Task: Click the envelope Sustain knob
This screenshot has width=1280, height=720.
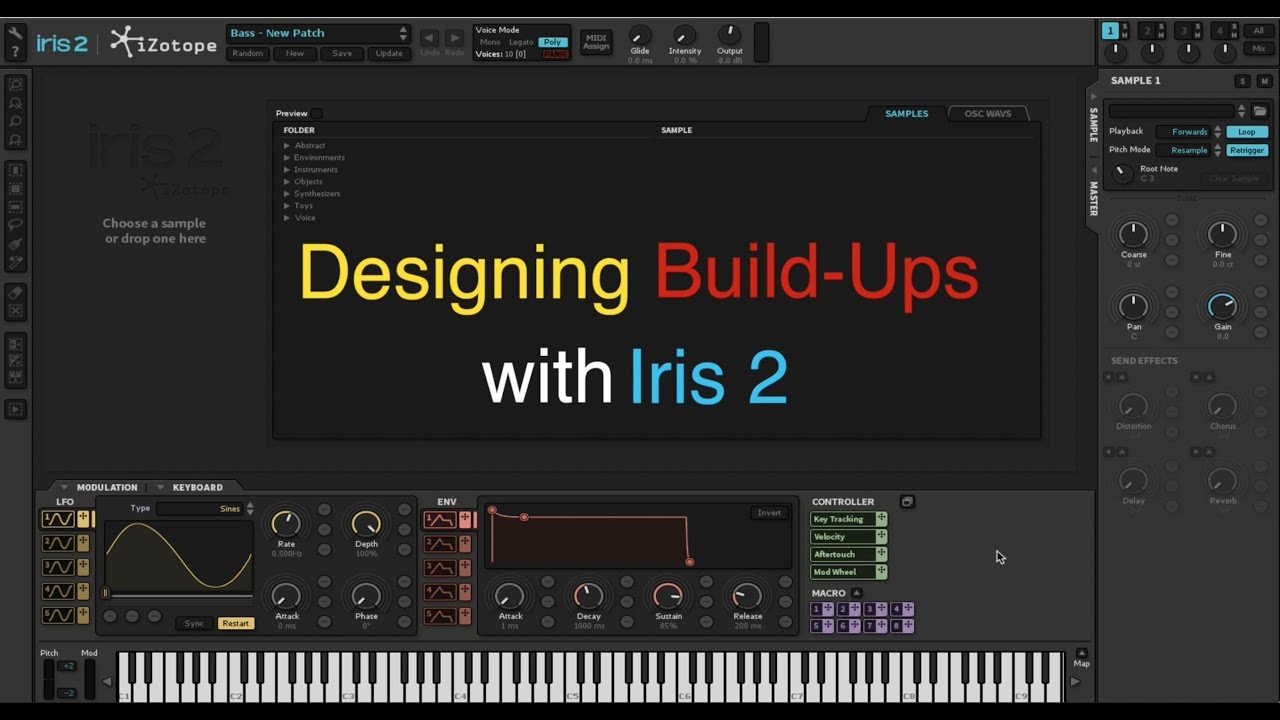Action: tap(668, 595)
